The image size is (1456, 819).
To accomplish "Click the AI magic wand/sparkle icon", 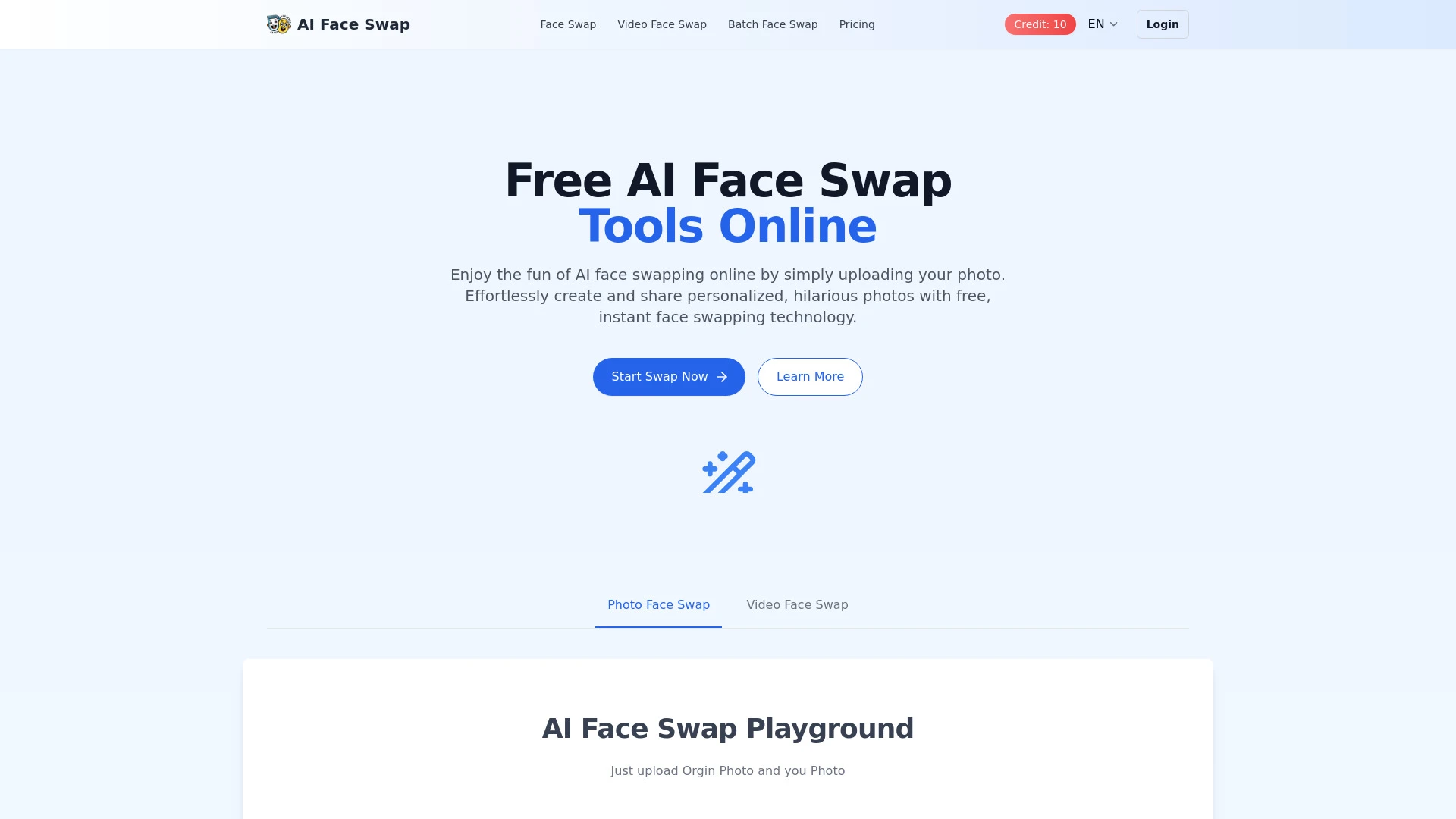I will [728, 471].
